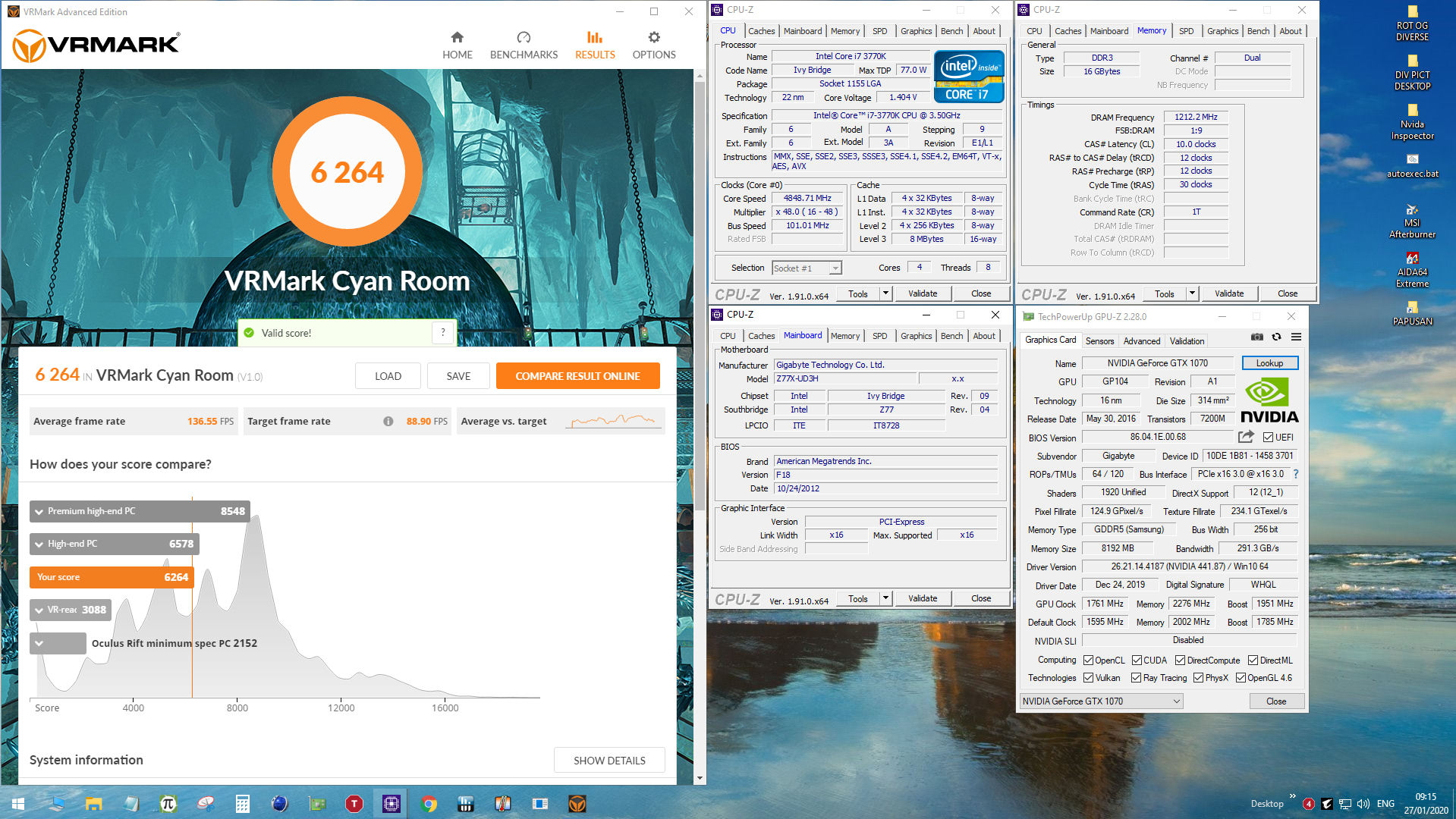Click the LOAD result button
The width and height of the screenshot is (1456, 819).
tap(388, 376)
